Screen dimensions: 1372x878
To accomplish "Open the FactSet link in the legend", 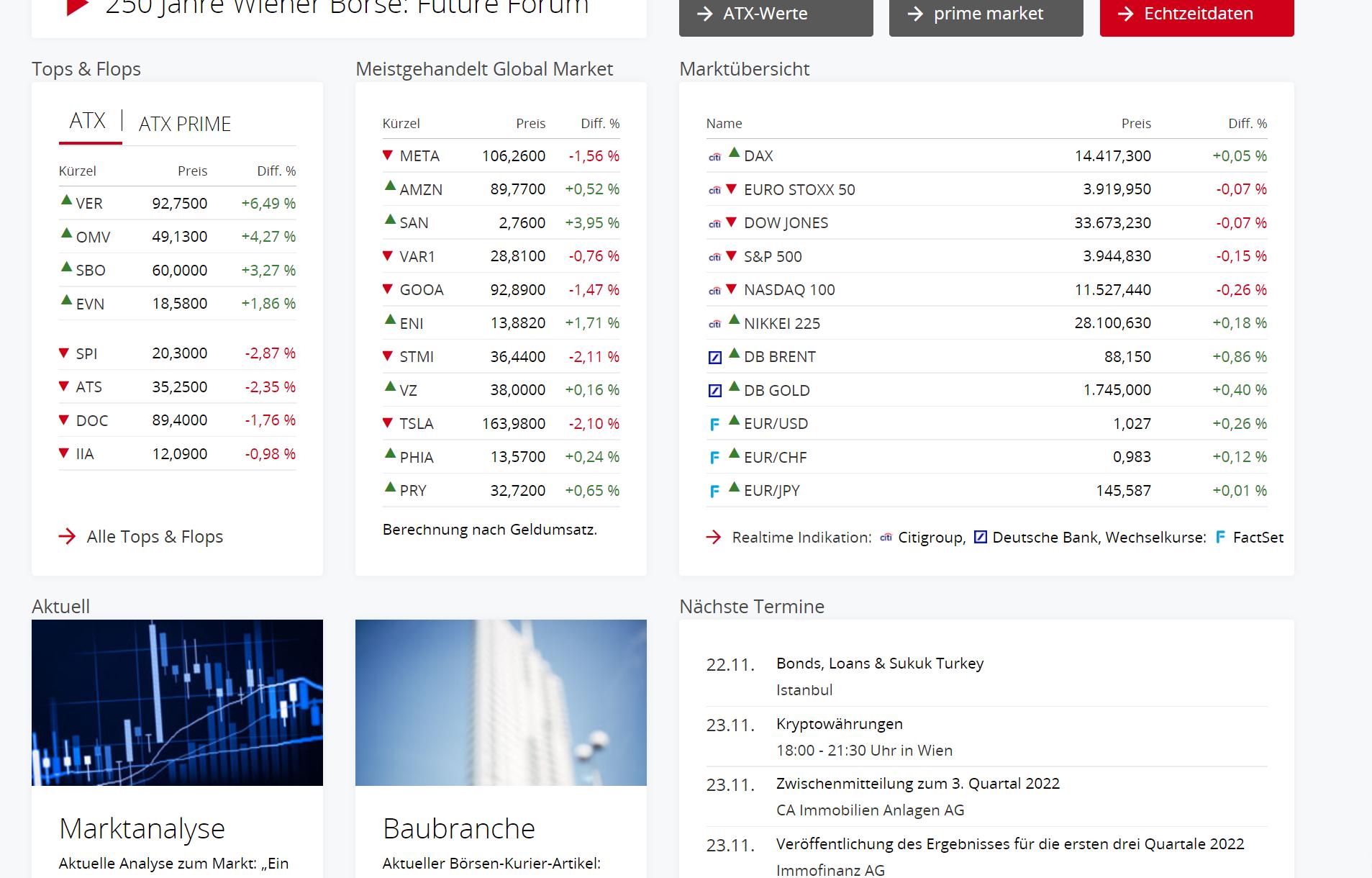I will coord(1258,538).
